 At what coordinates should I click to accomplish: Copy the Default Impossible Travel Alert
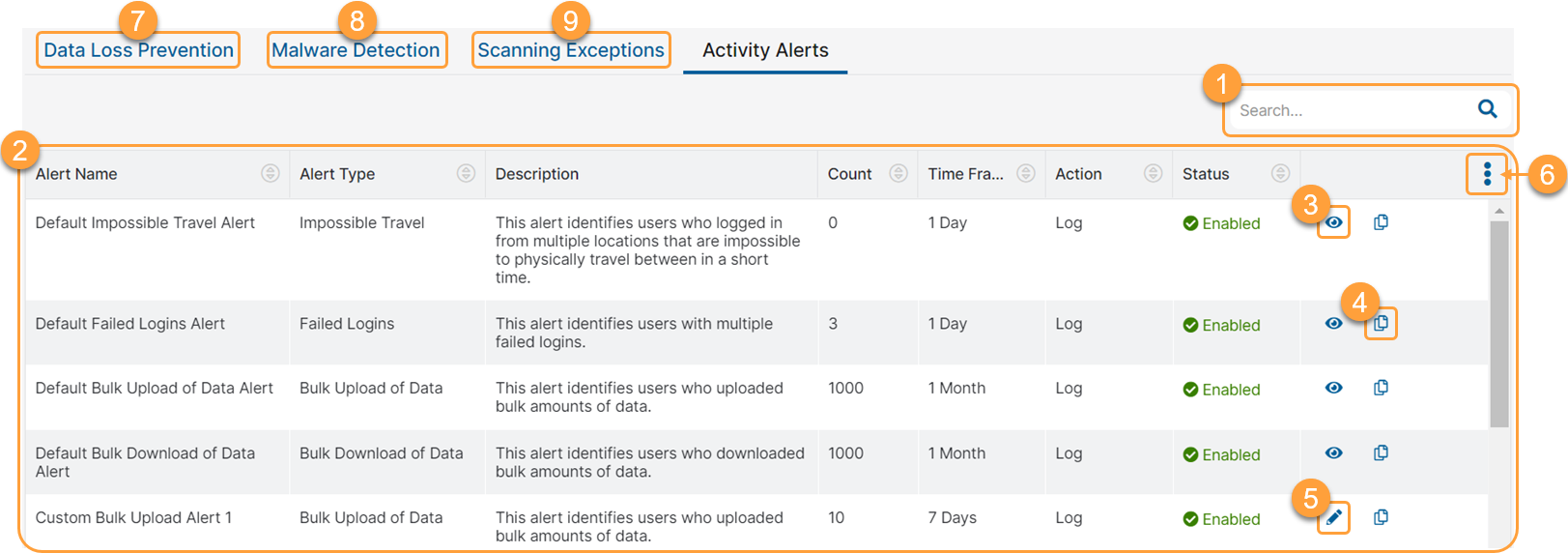[1382, 222]
